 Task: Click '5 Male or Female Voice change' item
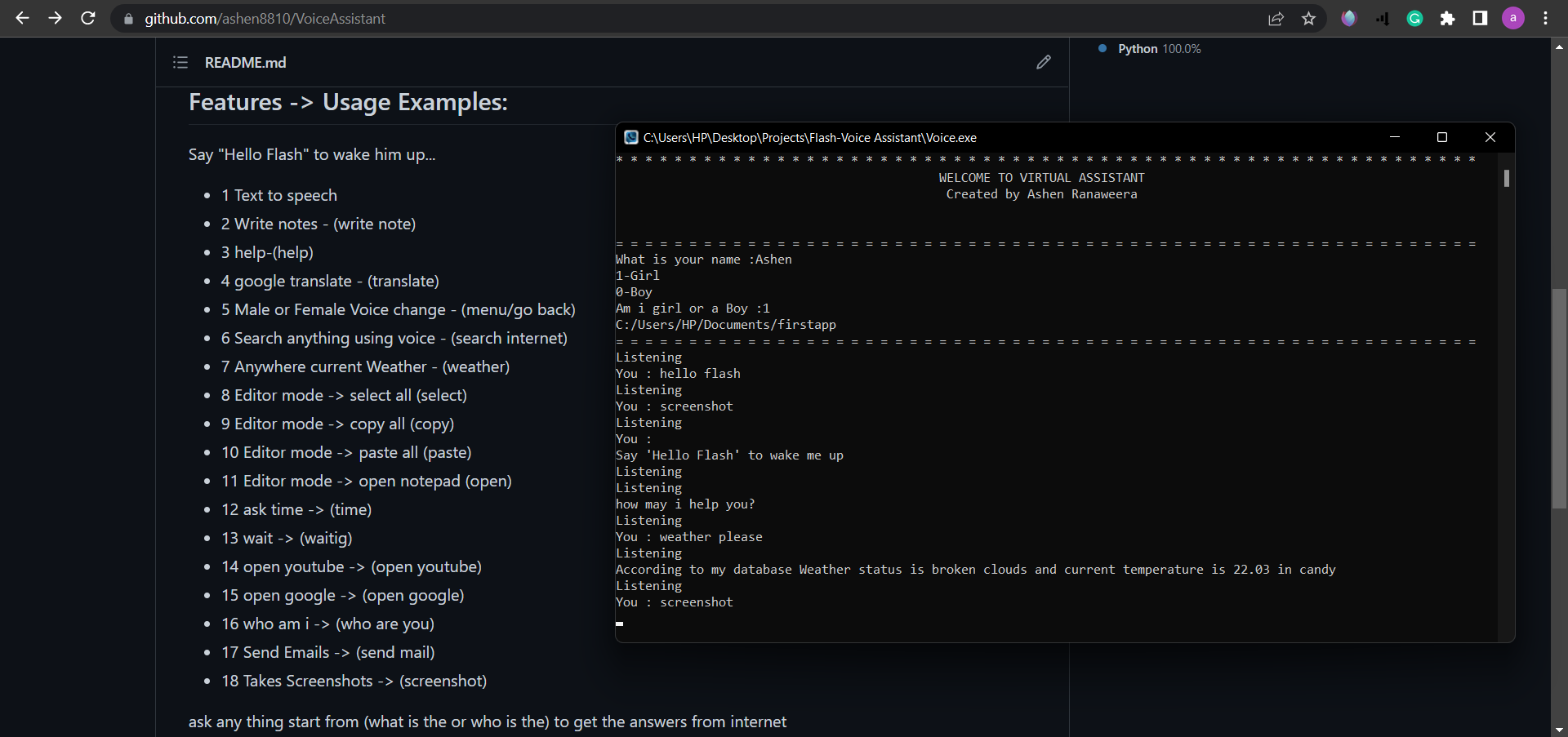point(399,309)
